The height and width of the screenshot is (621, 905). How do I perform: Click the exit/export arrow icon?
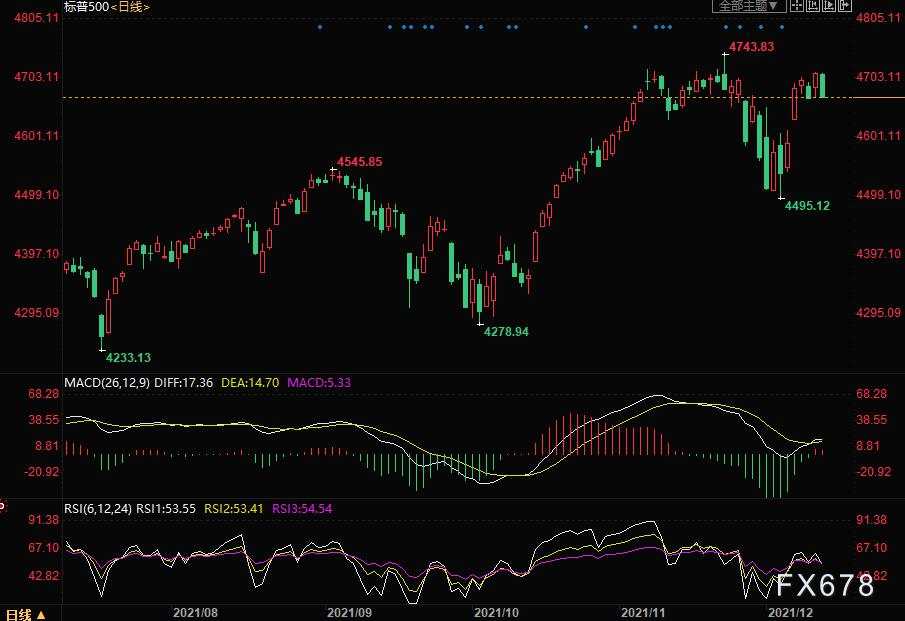tap(844, 6)
